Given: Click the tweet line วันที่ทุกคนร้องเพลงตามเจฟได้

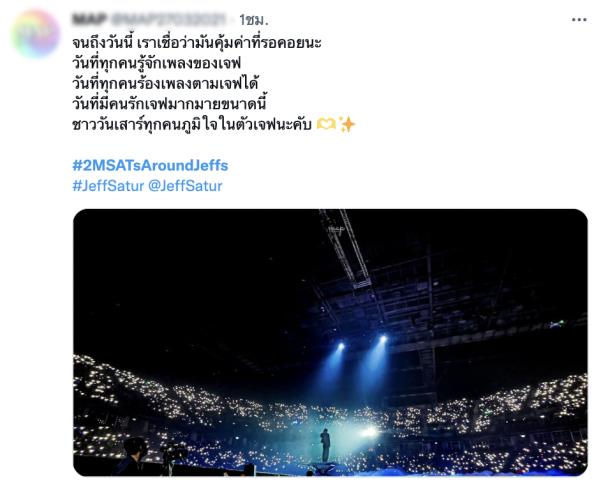Looking at the screenshot, I should point(166,83).
